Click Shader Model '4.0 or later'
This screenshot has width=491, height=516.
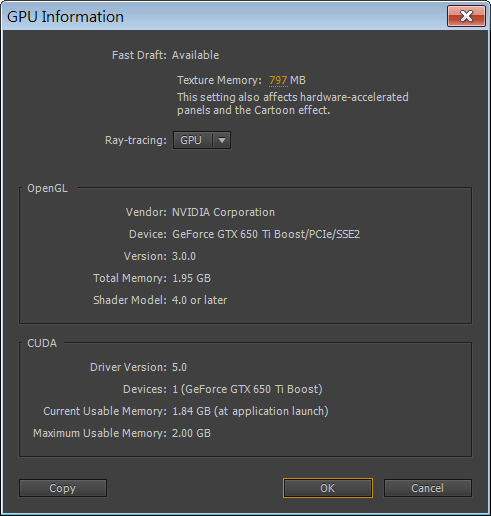coord(199,300)
